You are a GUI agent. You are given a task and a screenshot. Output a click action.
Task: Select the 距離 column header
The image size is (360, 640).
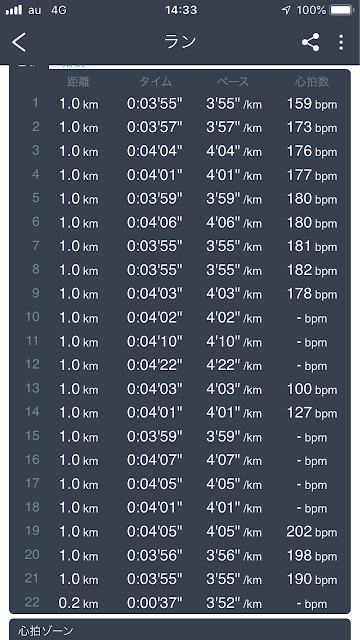tap(78, 82)
